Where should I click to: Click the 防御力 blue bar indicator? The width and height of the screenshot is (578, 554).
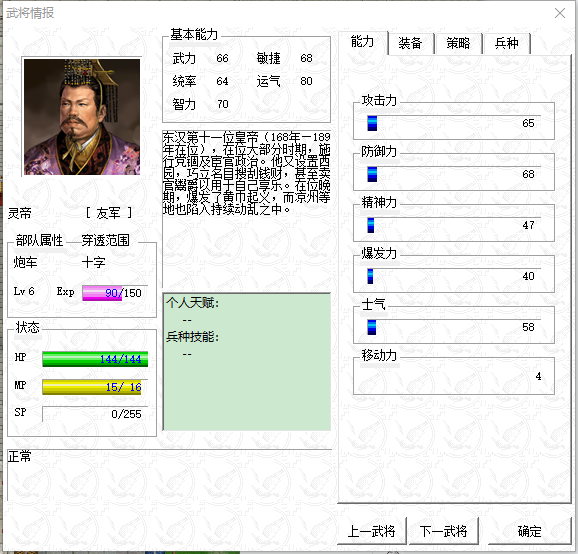(x=372, y=174)
